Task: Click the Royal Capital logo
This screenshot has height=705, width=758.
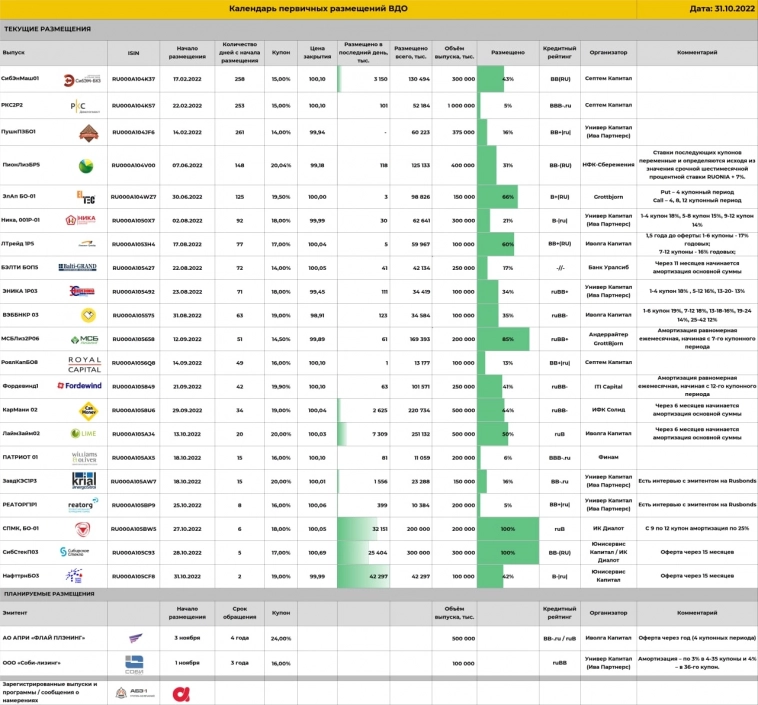Action: [84, 362]
